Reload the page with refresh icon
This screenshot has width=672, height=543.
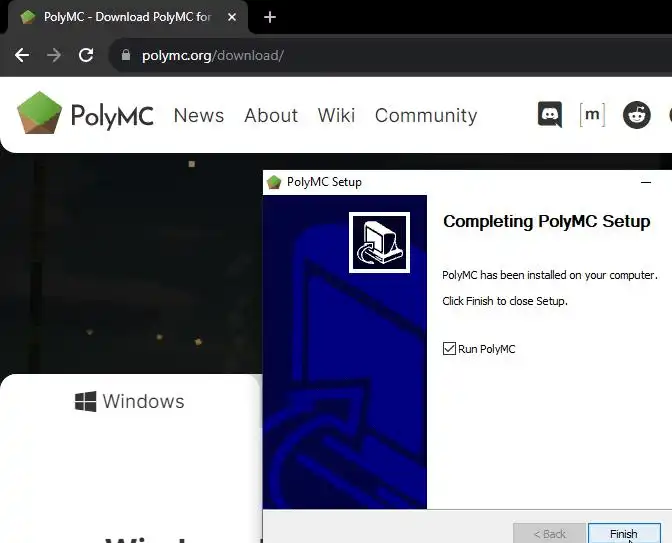point(86,55)
